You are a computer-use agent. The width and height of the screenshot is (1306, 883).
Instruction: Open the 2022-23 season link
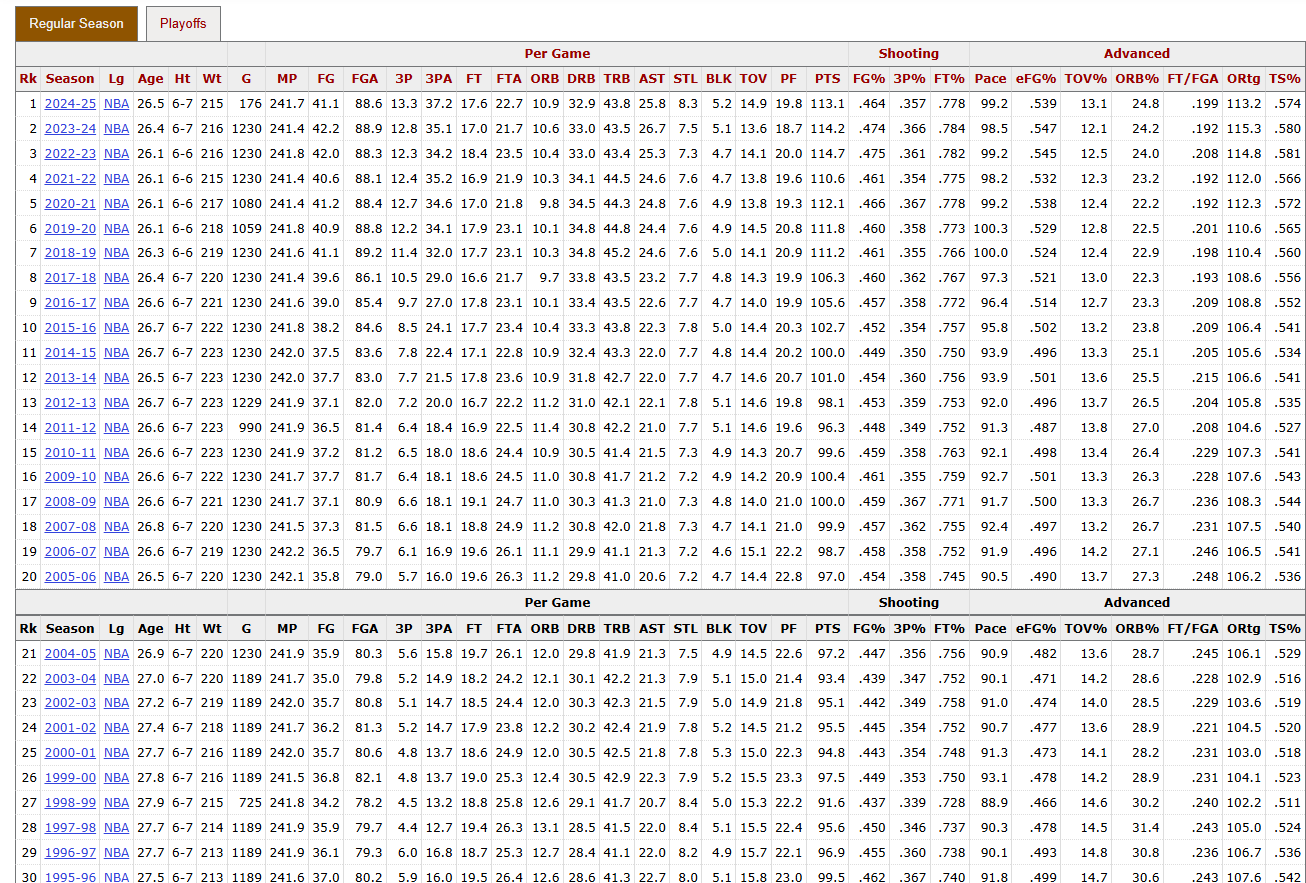(x=70, y=154)
